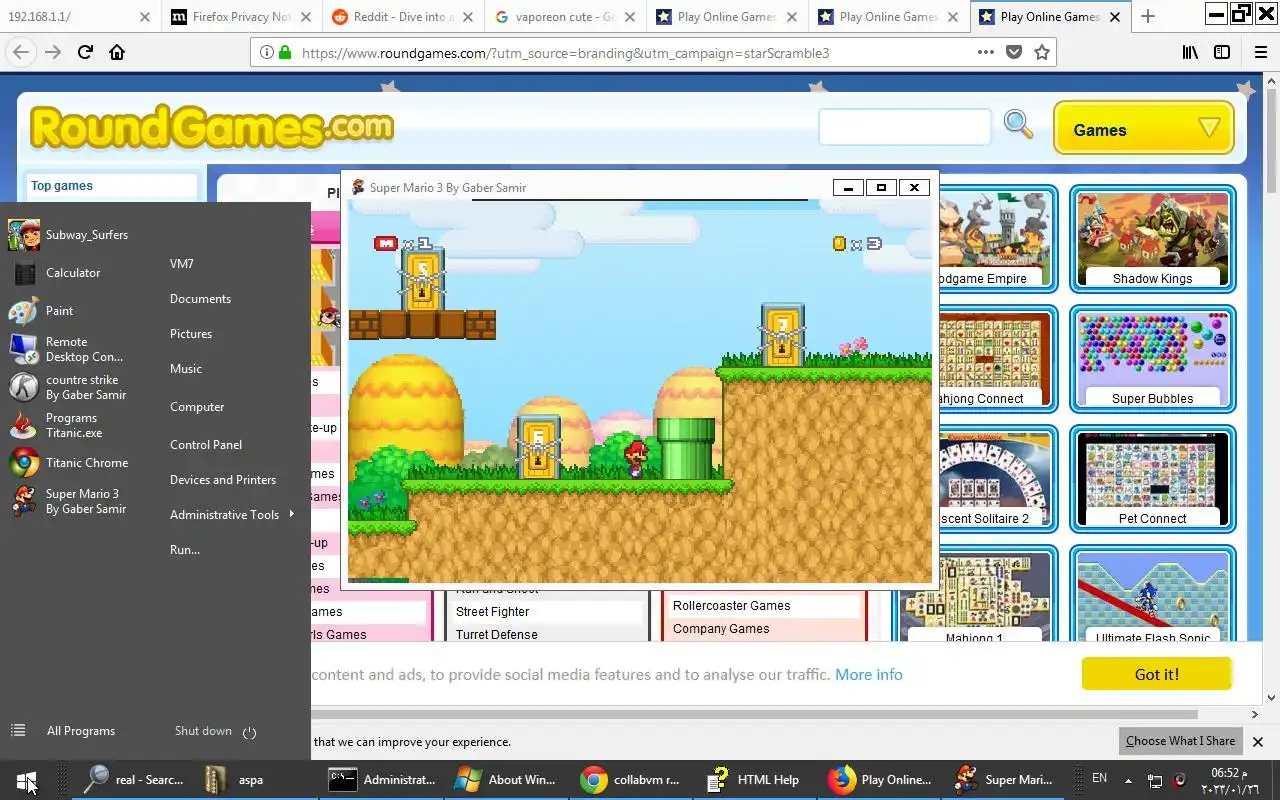Open a new browser tab
This screenshot has width=1280, height=800.
pyautogui.click(x=1148, y=16)
